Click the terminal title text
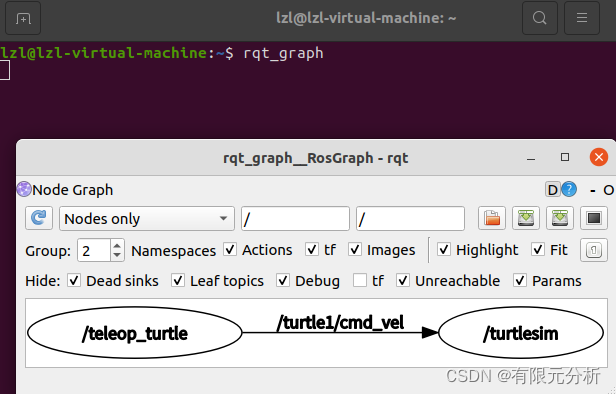The height and width of the screenshot is (394, 616). 366,18
